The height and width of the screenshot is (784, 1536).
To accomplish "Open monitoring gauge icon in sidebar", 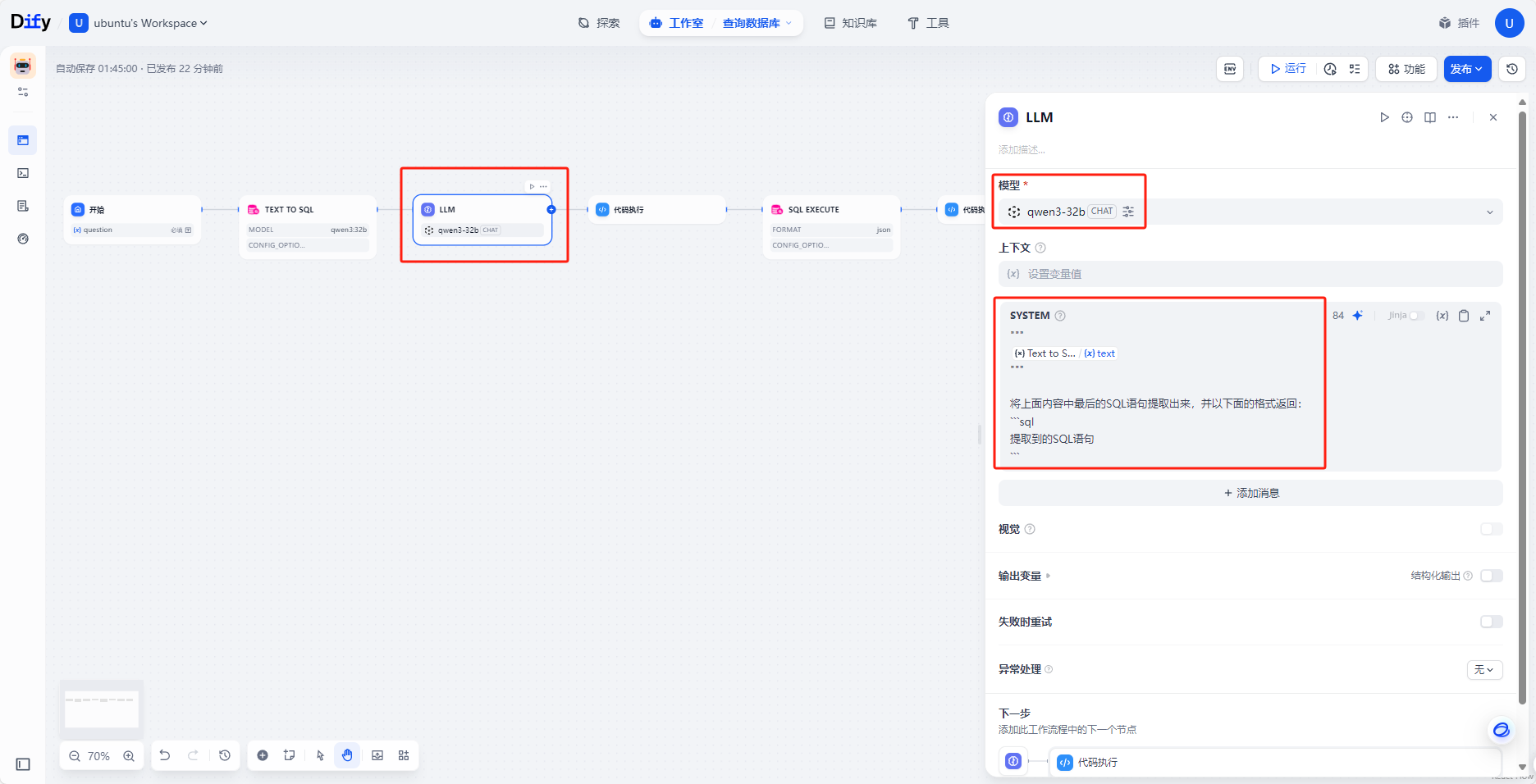I will [x=23, y=239].
